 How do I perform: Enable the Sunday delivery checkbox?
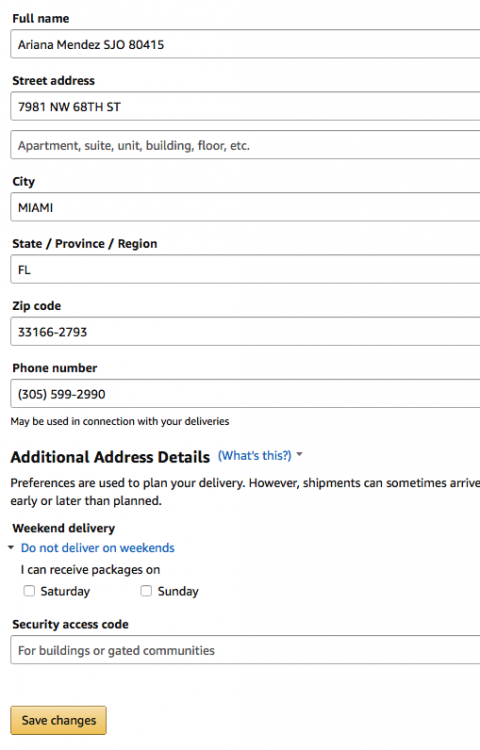[x=146, y=591]
